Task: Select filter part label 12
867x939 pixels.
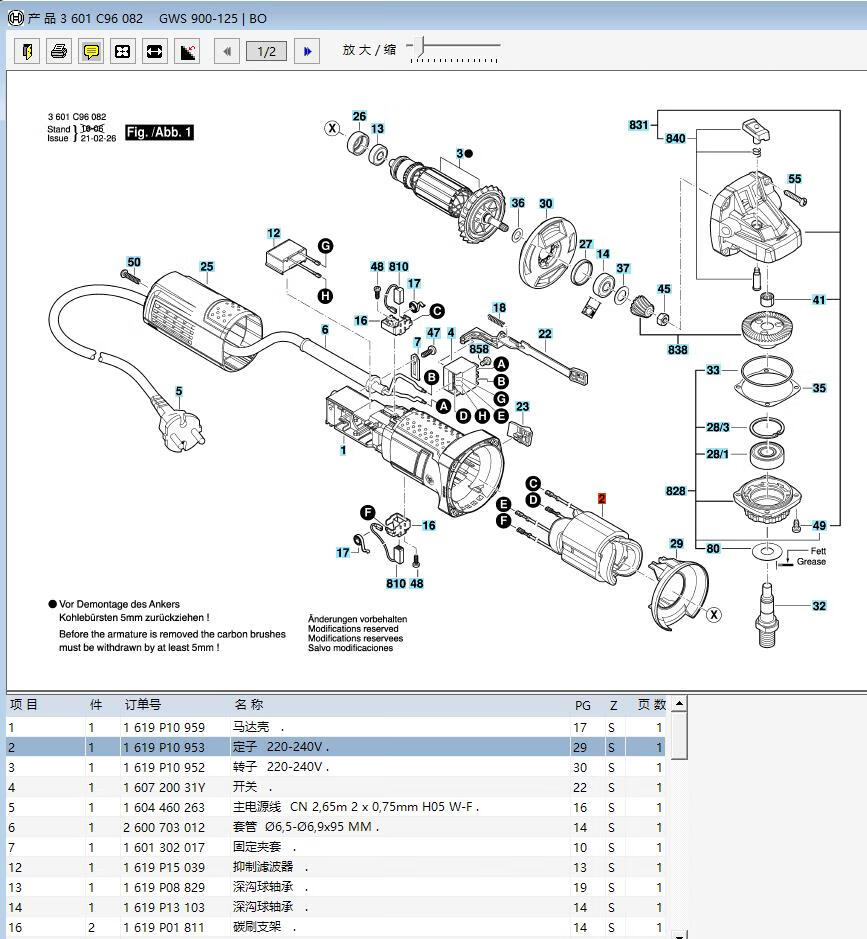Action: coord(274,233)
